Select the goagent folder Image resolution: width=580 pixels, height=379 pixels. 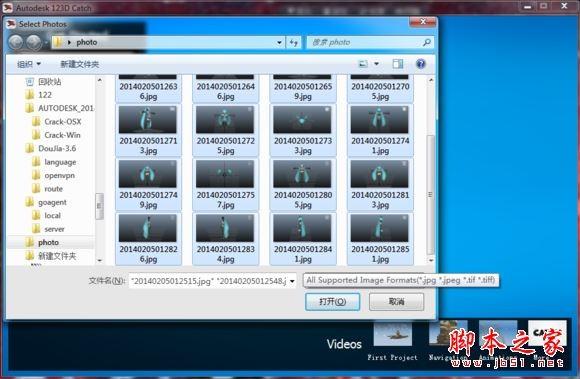click(x=52, y=202)
